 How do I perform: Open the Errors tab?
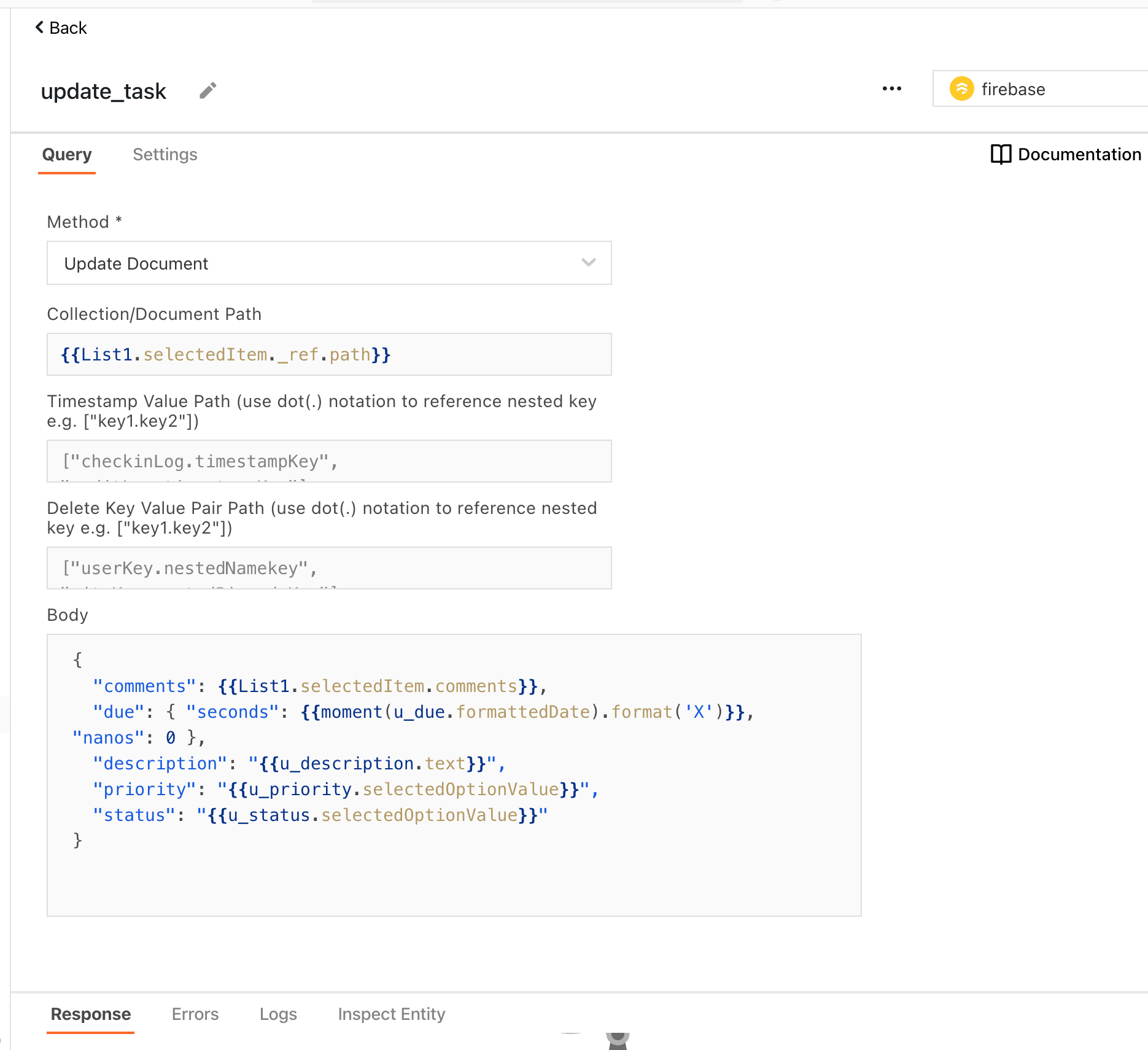point(195,1014)
